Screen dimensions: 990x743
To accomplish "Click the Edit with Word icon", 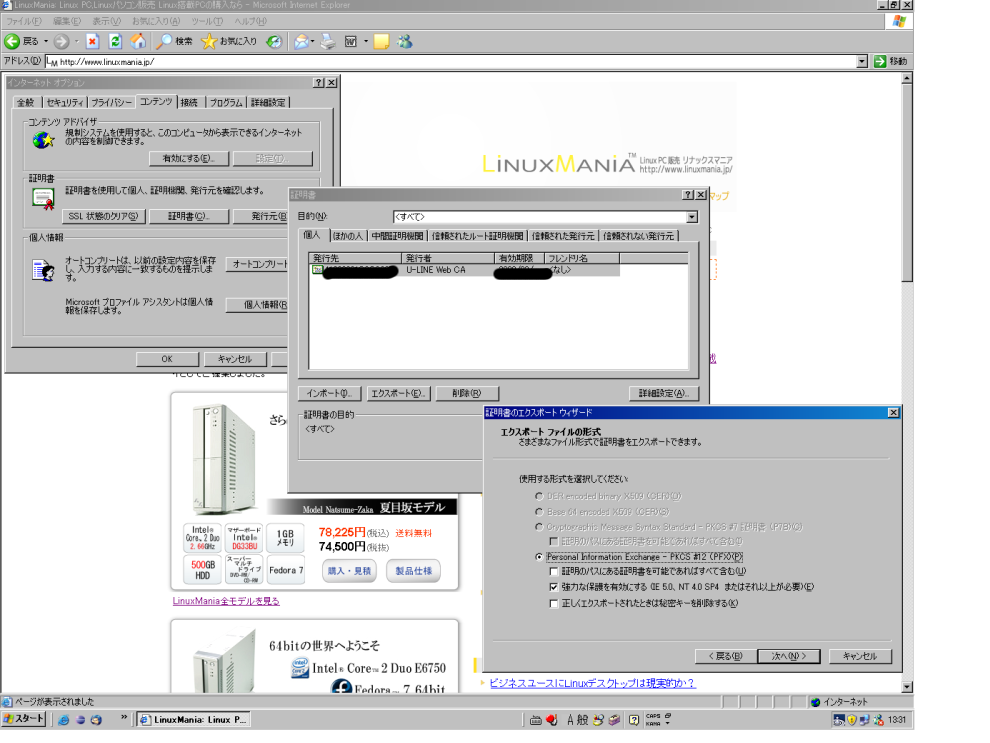I will 351,42.
